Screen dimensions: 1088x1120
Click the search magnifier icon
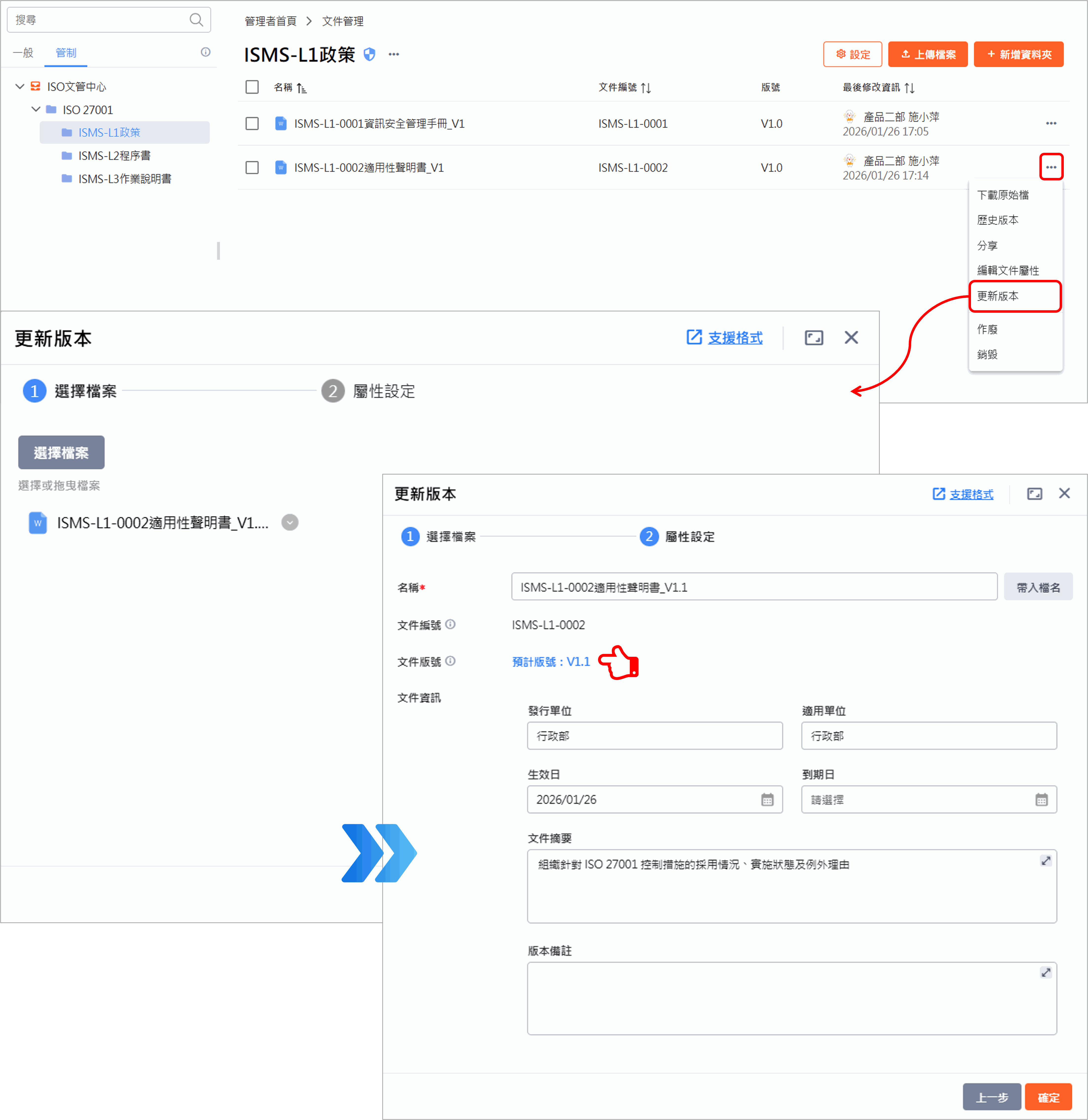click(x=196, y=20)
